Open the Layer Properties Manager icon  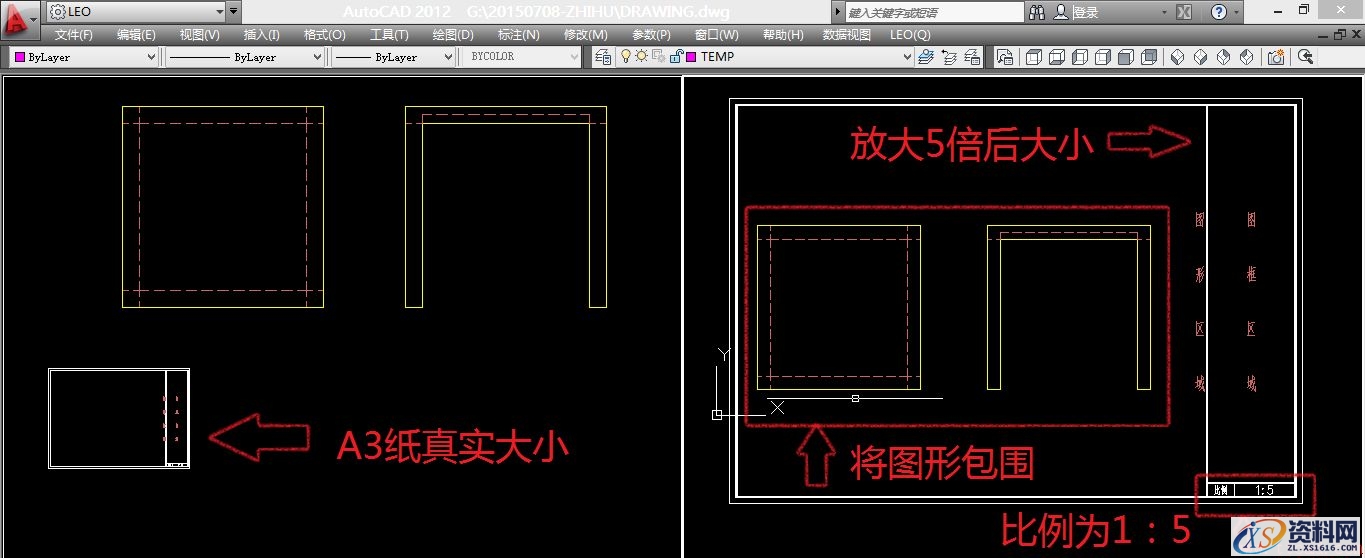(603, 57)
